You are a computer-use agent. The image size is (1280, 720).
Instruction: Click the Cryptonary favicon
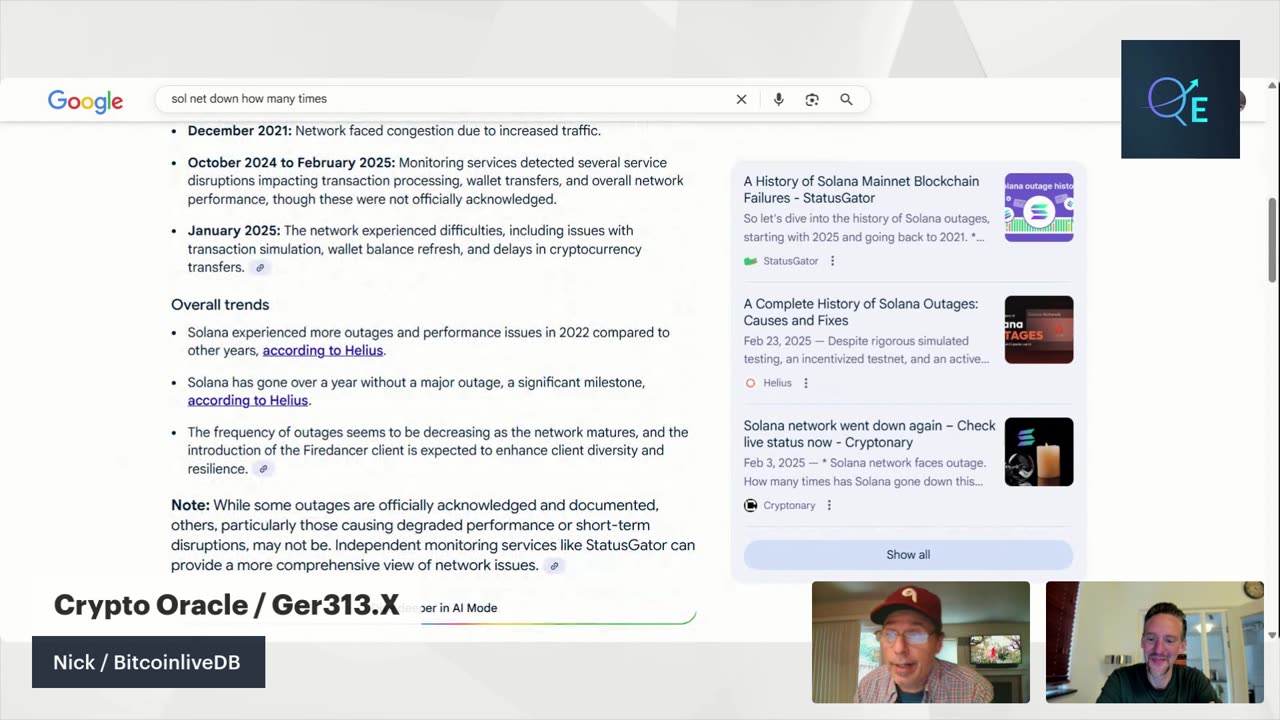750,505
